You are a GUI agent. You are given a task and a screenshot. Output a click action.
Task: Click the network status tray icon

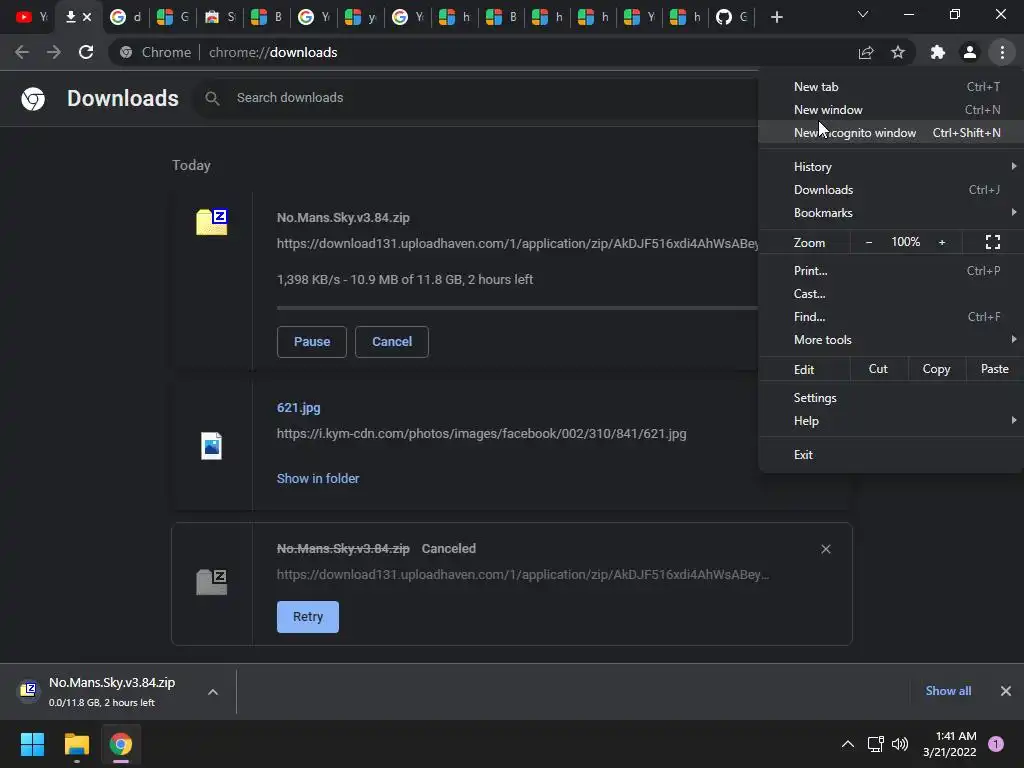(x=876, y=744)
